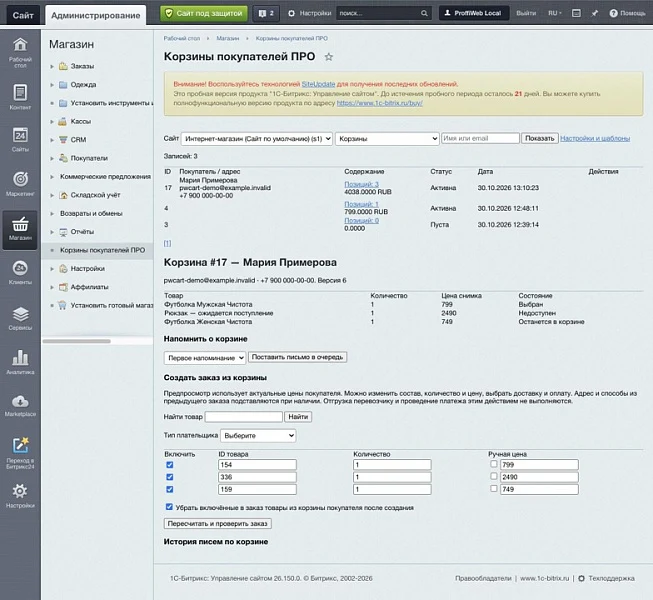Open the Тип плательщика dropdown
The image size is (653, 600).
tap(258, 436)
